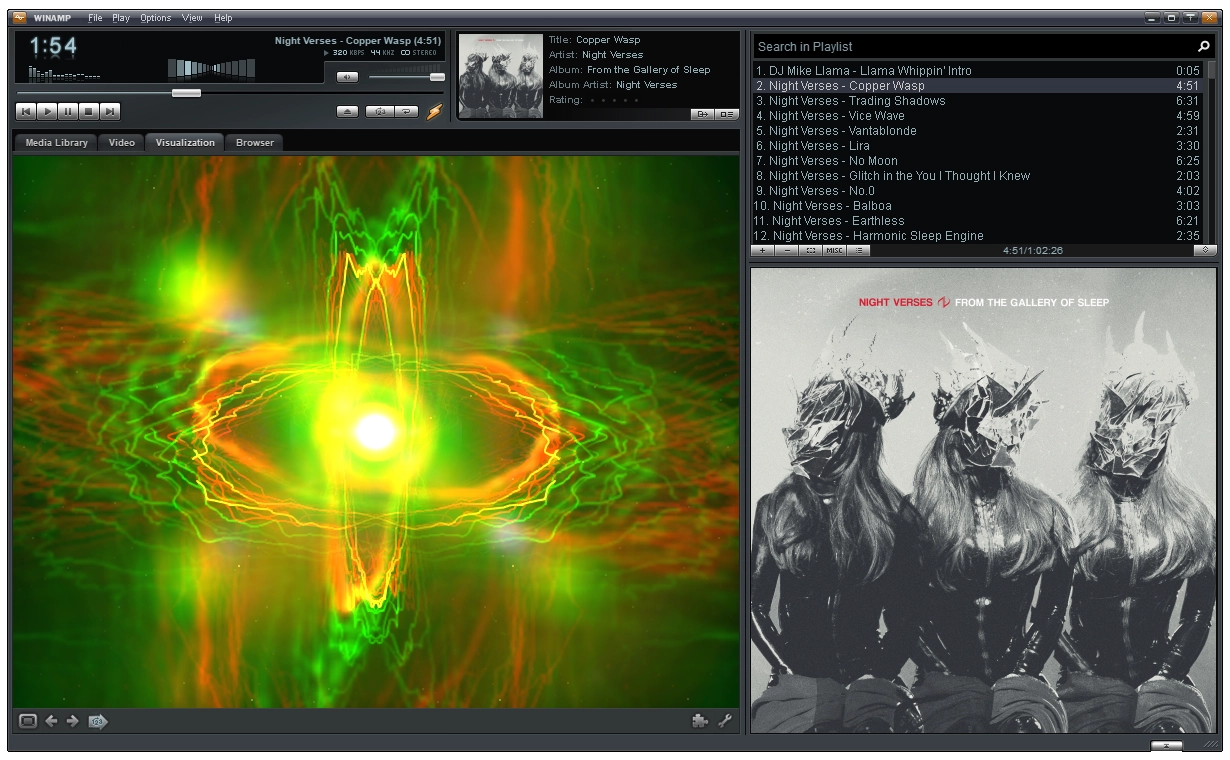Image resolution: width=1230 pixels, height=760 pixels.
Task: Switch to the Video tab
Action: [121, 142]
